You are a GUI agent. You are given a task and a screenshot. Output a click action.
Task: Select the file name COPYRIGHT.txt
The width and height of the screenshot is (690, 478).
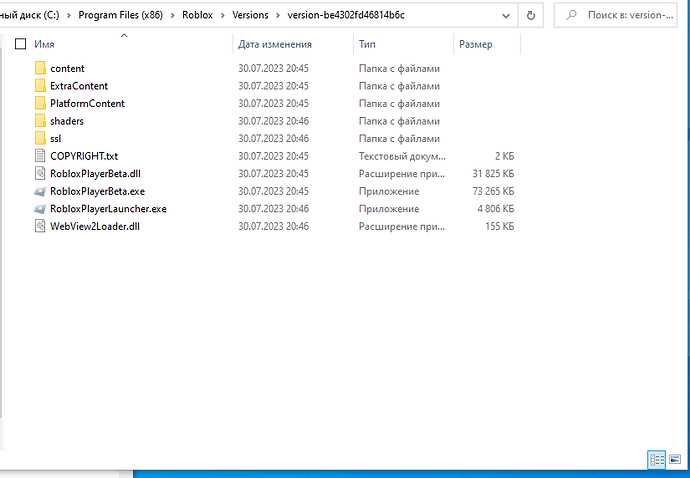[84, 156]
